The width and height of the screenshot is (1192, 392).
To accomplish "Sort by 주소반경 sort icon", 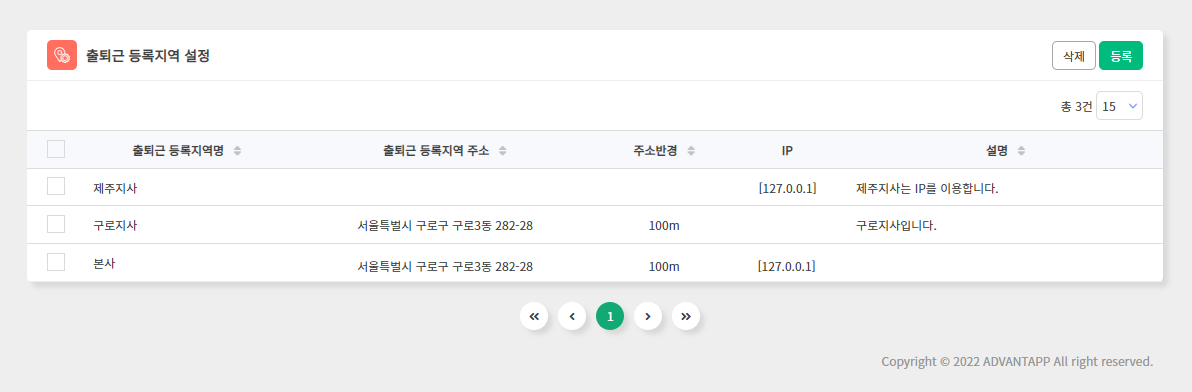I will pos(691,150).
